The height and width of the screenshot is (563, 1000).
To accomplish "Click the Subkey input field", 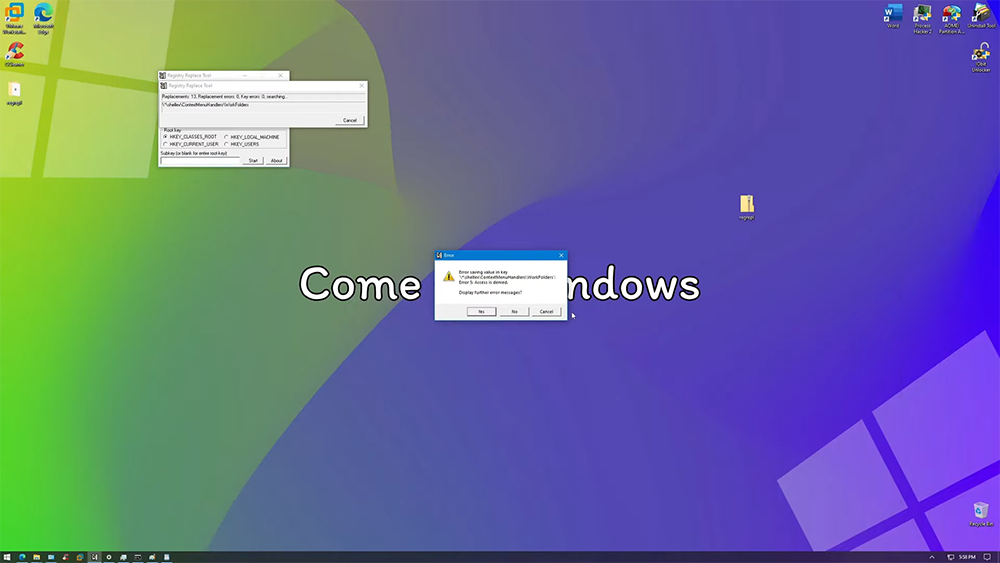I will click(x=200, y=161).
